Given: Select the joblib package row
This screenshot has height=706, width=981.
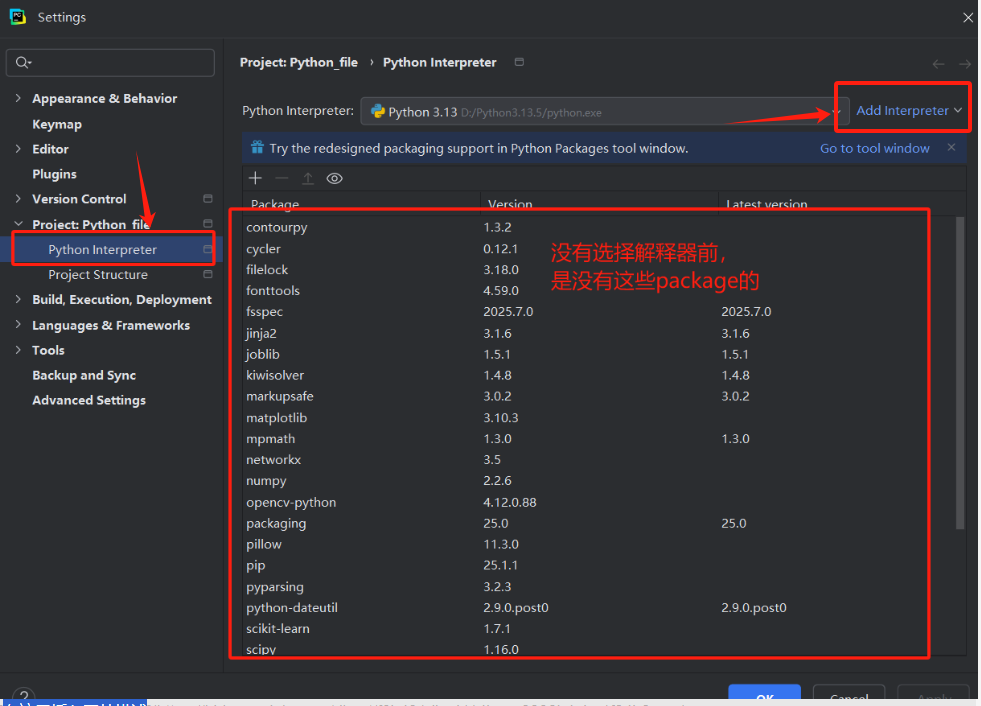Looking at the screenshot, I should coord(599,354).
